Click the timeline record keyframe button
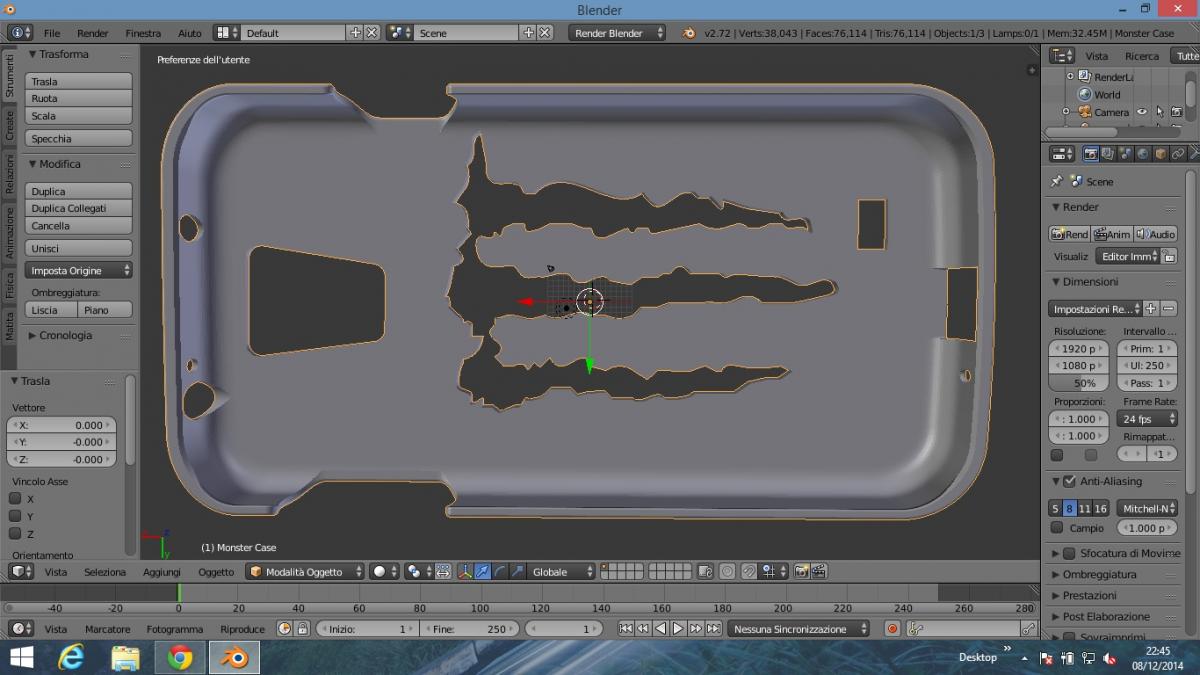This screenshot has height=675, width=1200. tap(892, 629)
